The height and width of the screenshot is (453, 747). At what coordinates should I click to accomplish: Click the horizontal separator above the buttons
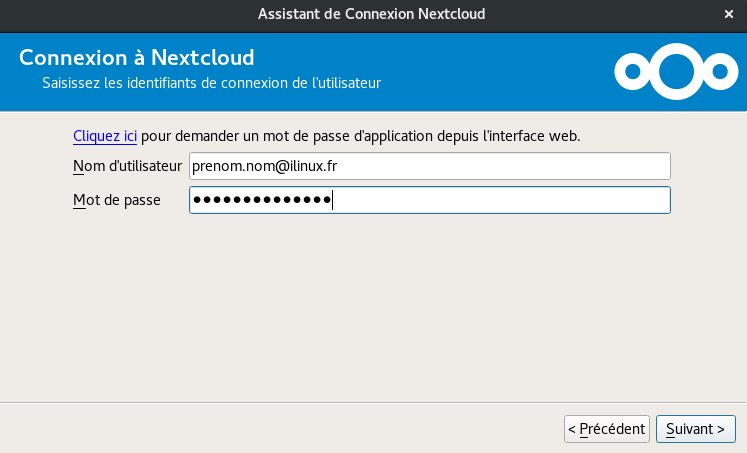373,403
